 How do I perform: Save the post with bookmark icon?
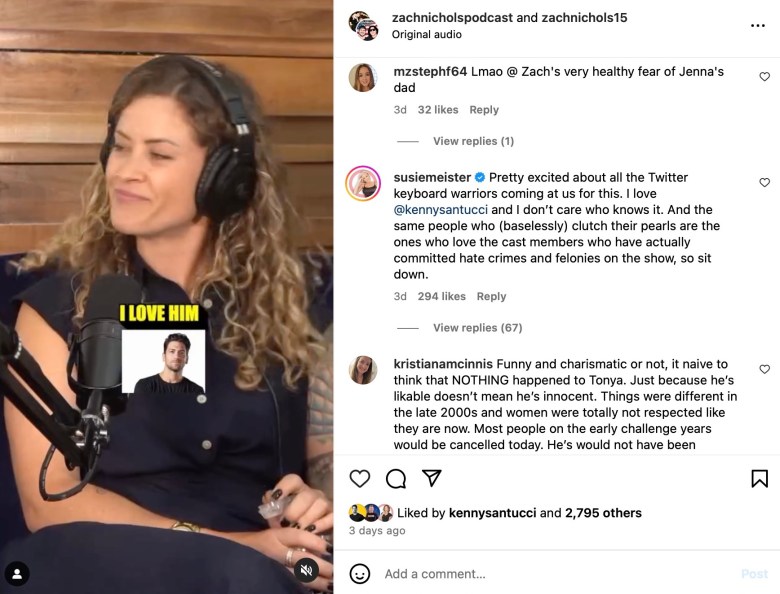[x=759, y=479]
